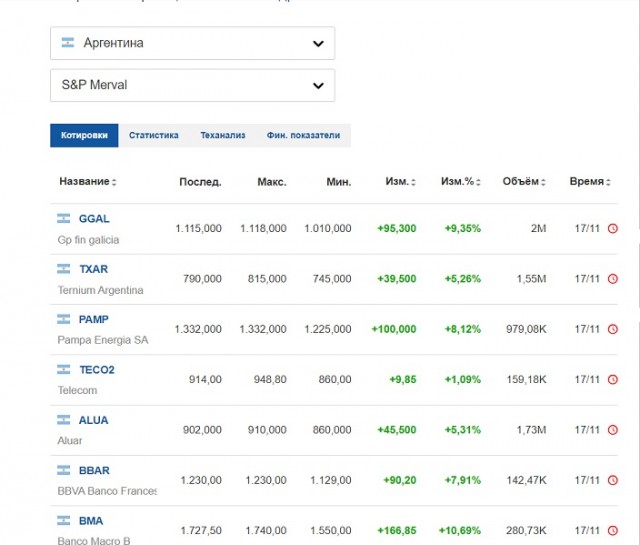Open the ALUA stock link
Viewport: 640px width, 545px height.
point(93,420)
